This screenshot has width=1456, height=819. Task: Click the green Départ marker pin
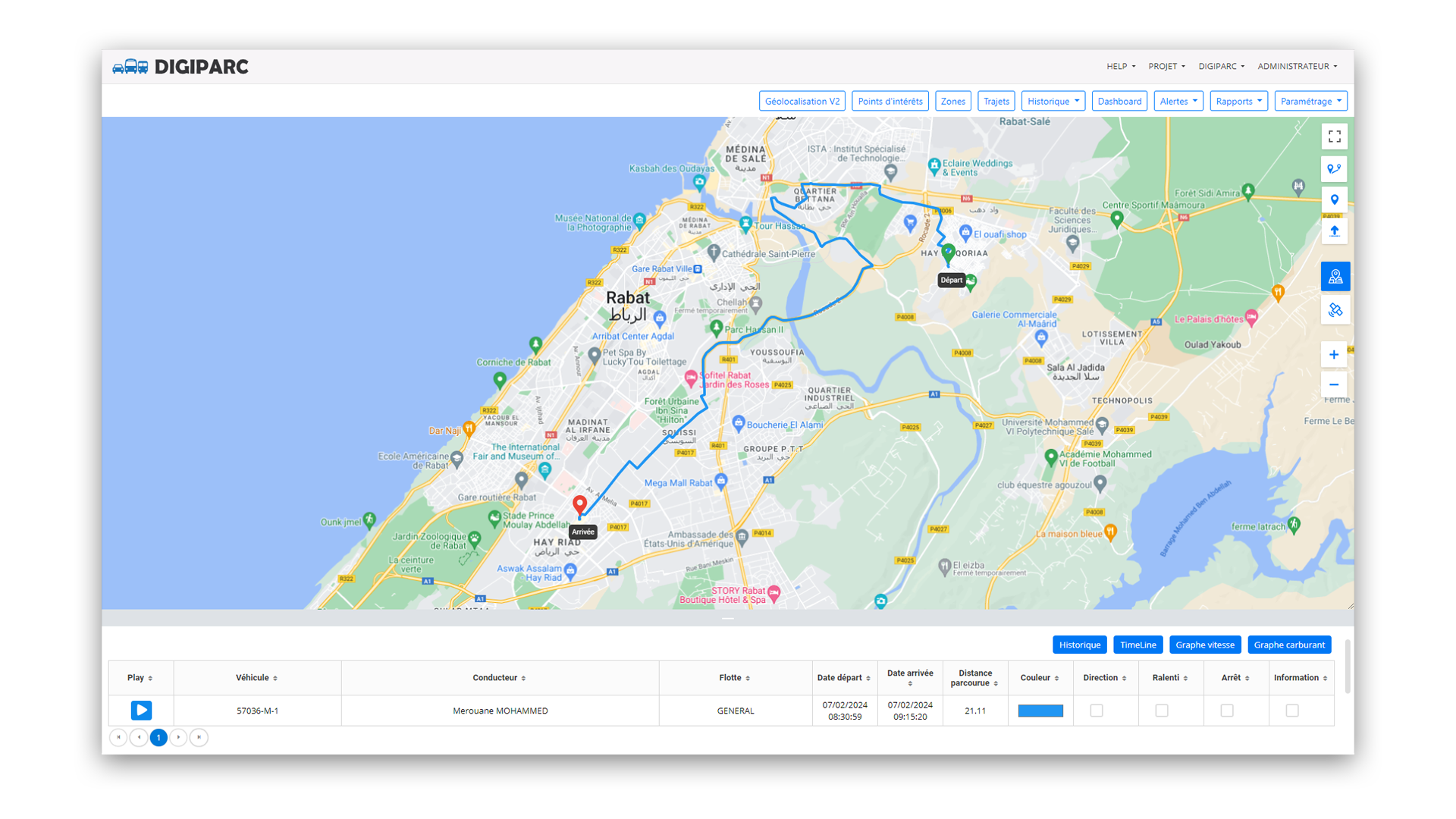pos(948,253)
